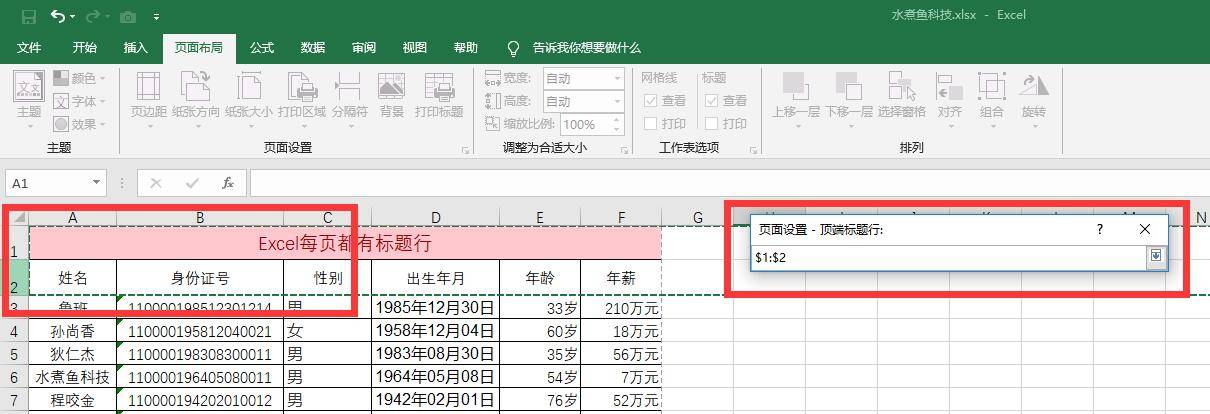Toggle 网格线 打印 checkbox

(x=651, y=123)
